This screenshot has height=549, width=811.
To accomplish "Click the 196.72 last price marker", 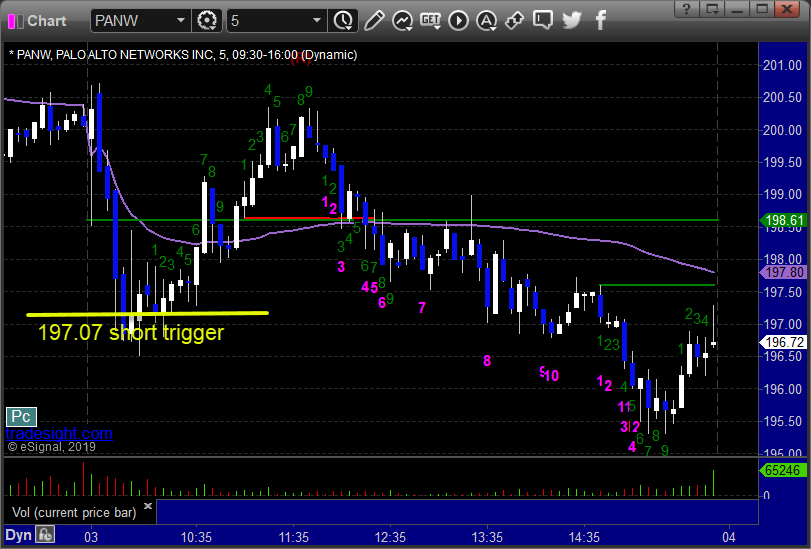I will pos(783,342).
